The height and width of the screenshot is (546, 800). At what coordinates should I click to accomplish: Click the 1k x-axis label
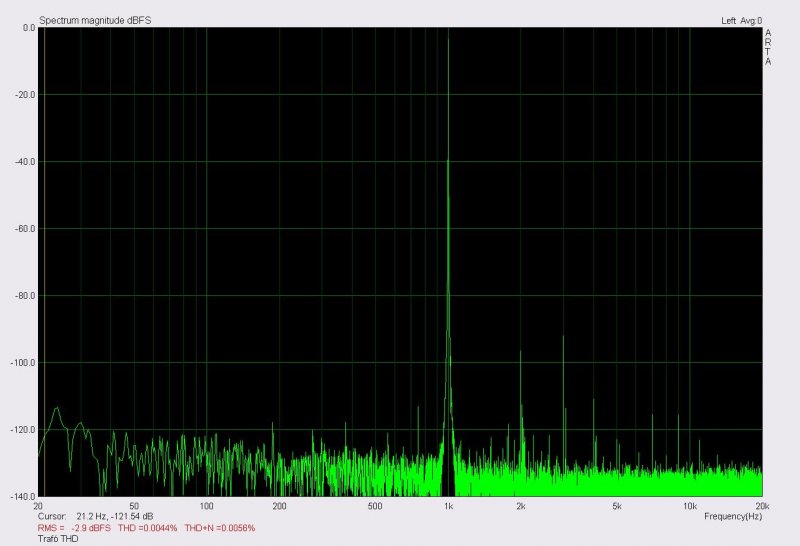[448, 506]
